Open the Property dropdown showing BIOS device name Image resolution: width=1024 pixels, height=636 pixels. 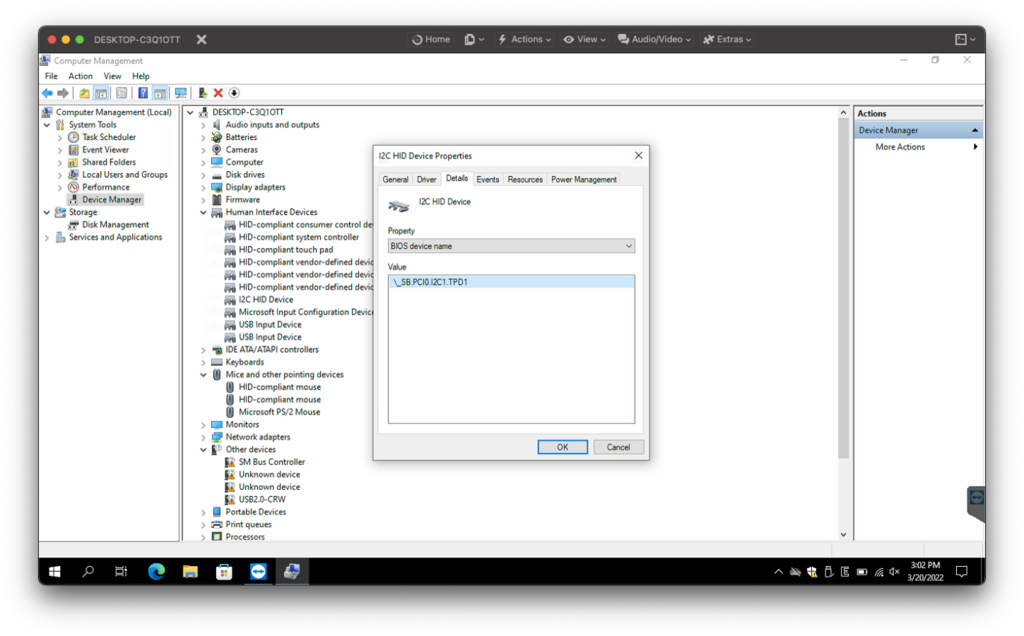[x=511, y=246]
